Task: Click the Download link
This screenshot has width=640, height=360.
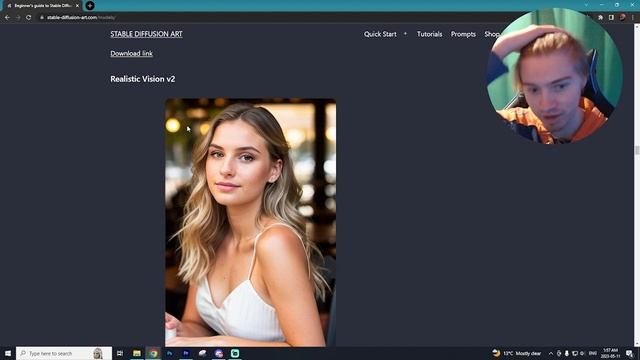Action: coord(131,53)
